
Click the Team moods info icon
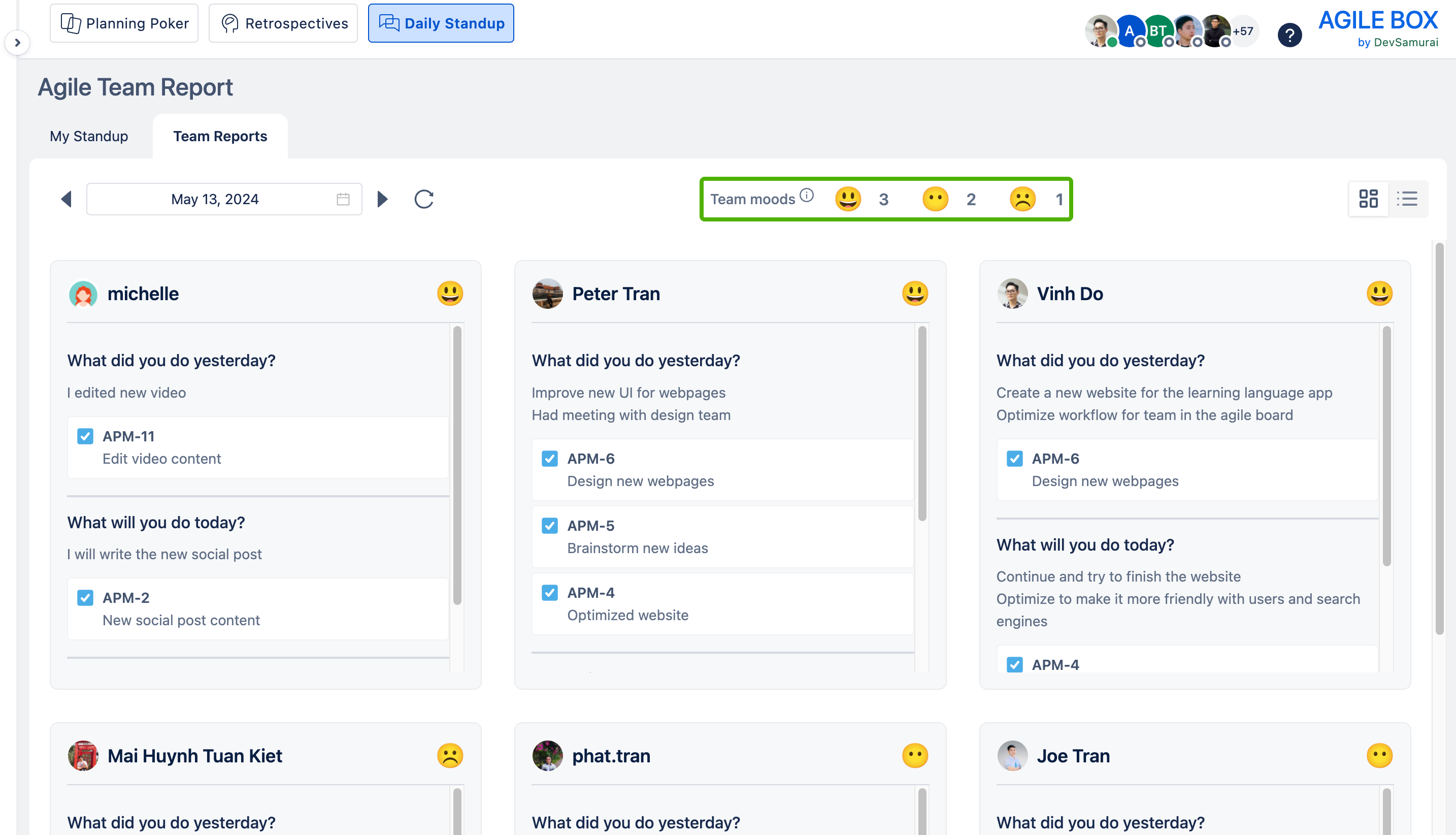tap(807, 195)
